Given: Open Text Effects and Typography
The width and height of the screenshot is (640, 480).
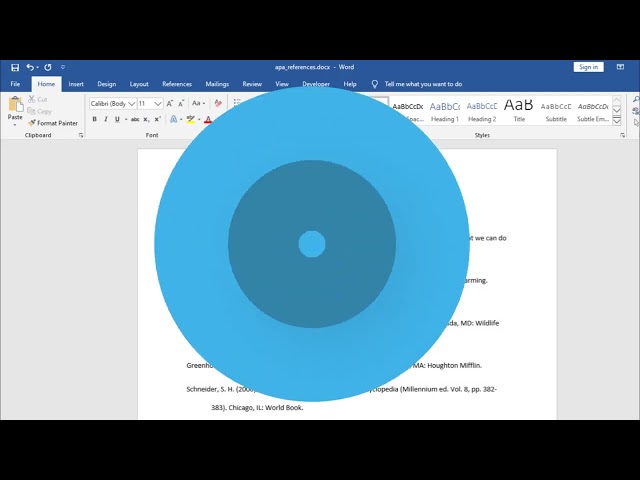Looking at the screenshot, I should click(x=173, y=119).
